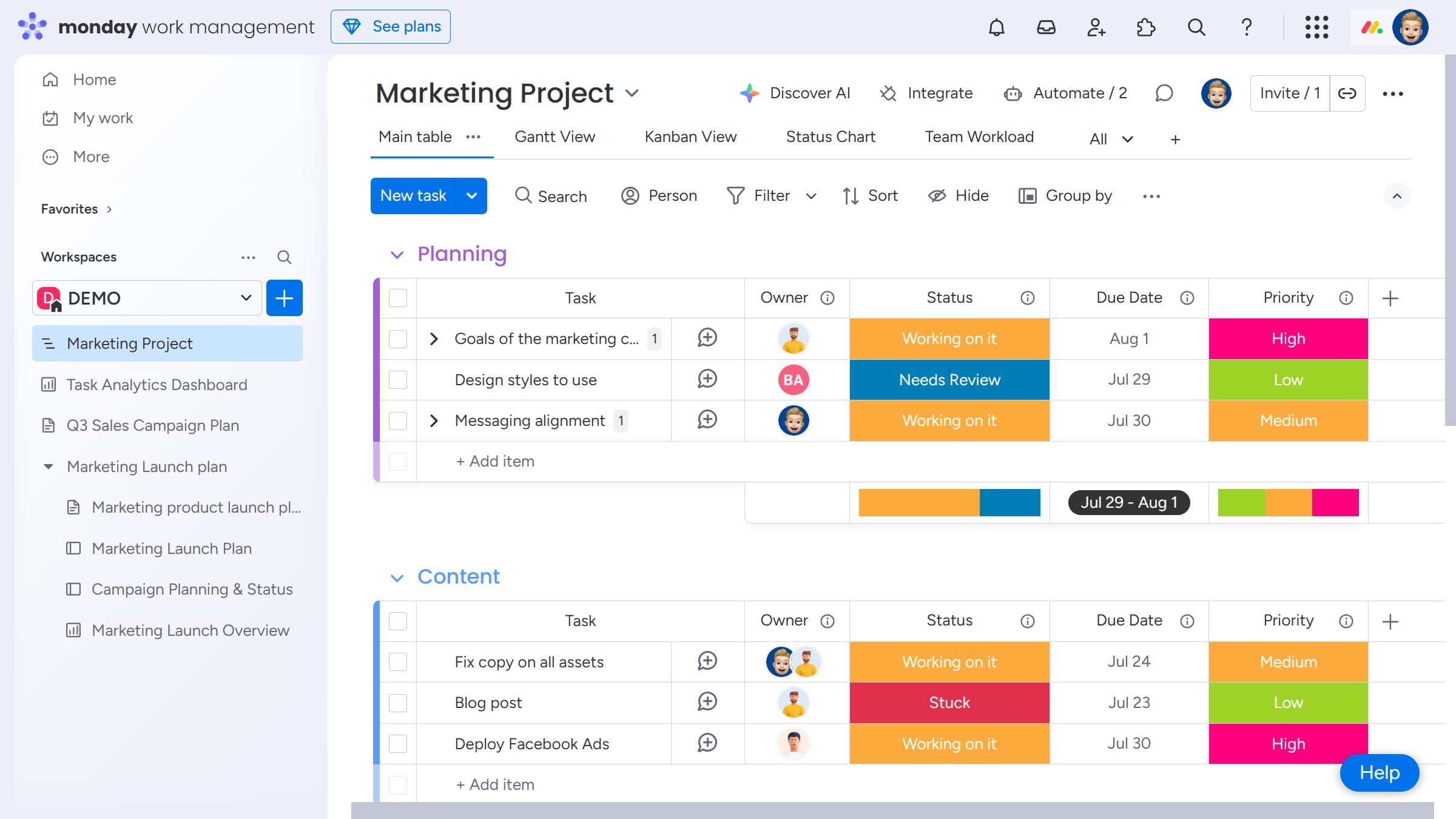
Task: Open the inbox tray icon
Action: (x=1046, y=27)
